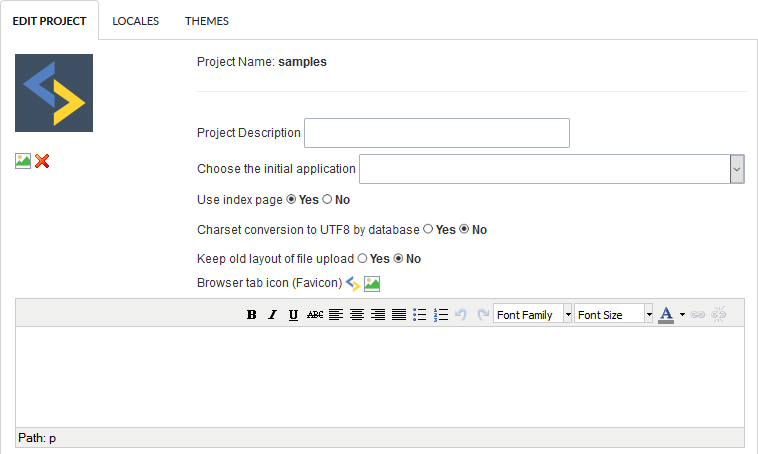Open the text color picker arrow
Image resolution: width=758 pixels, height=454 pixels.
point(682,315)
